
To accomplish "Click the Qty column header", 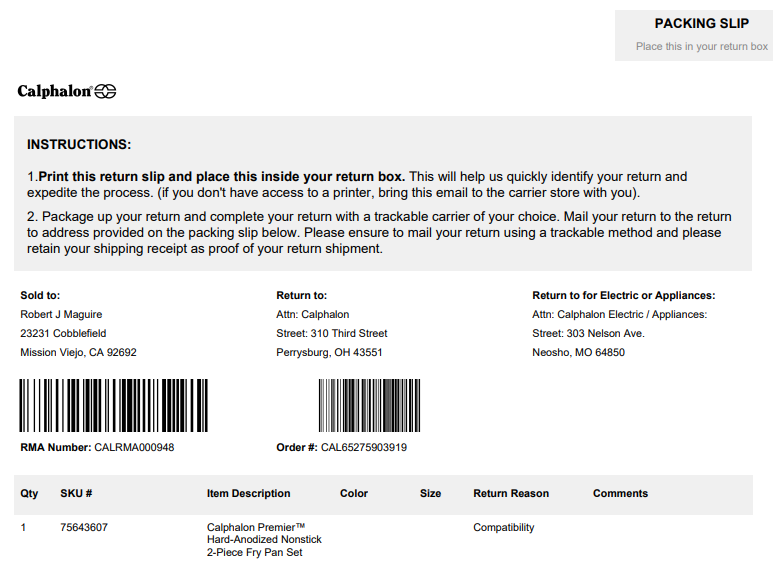I will 29,494.
